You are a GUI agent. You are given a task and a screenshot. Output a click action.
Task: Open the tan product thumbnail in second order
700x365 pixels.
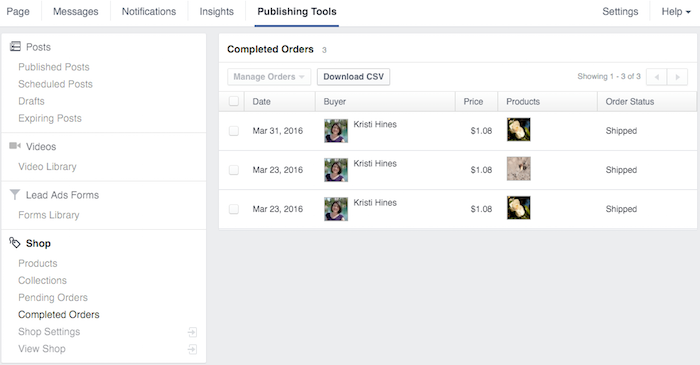519,169
